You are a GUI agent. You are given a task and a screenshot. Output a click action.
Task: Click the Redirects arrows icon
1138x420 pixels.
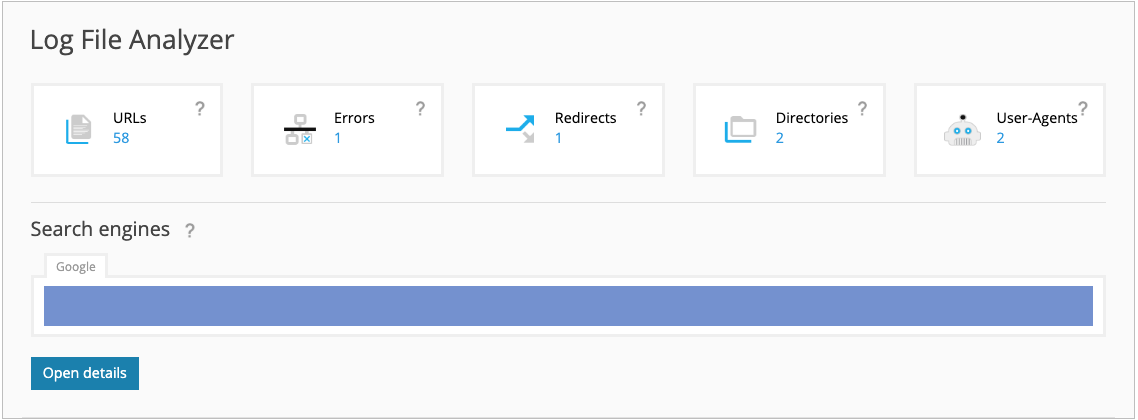pyautogui.click(x=520, y=128)
